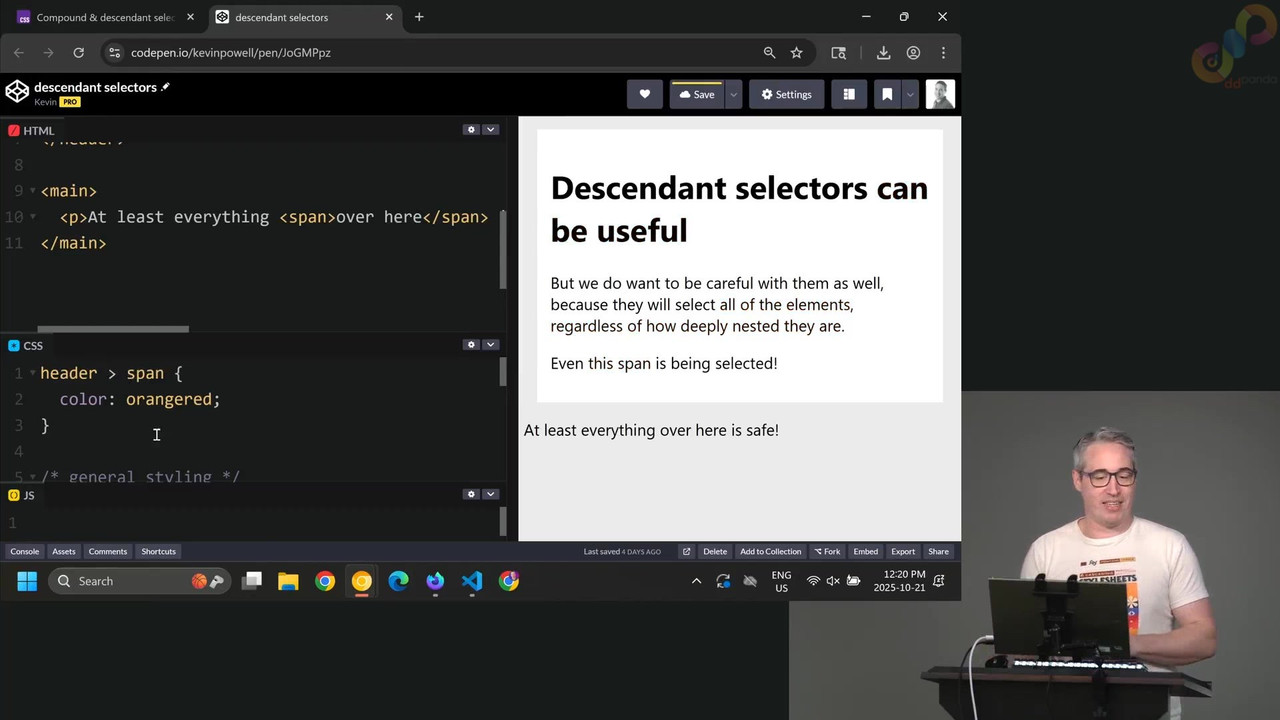Bookmark this pen in CodePen header
1280x720 pixels.
[x=886, y=94]
